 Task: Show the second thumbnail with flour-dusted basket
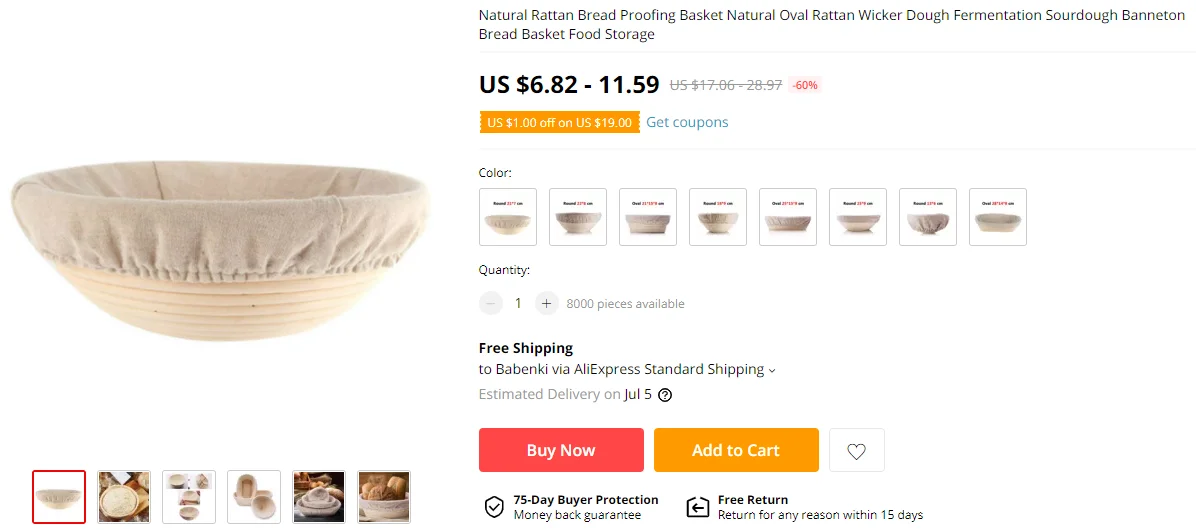coord(124,496)
